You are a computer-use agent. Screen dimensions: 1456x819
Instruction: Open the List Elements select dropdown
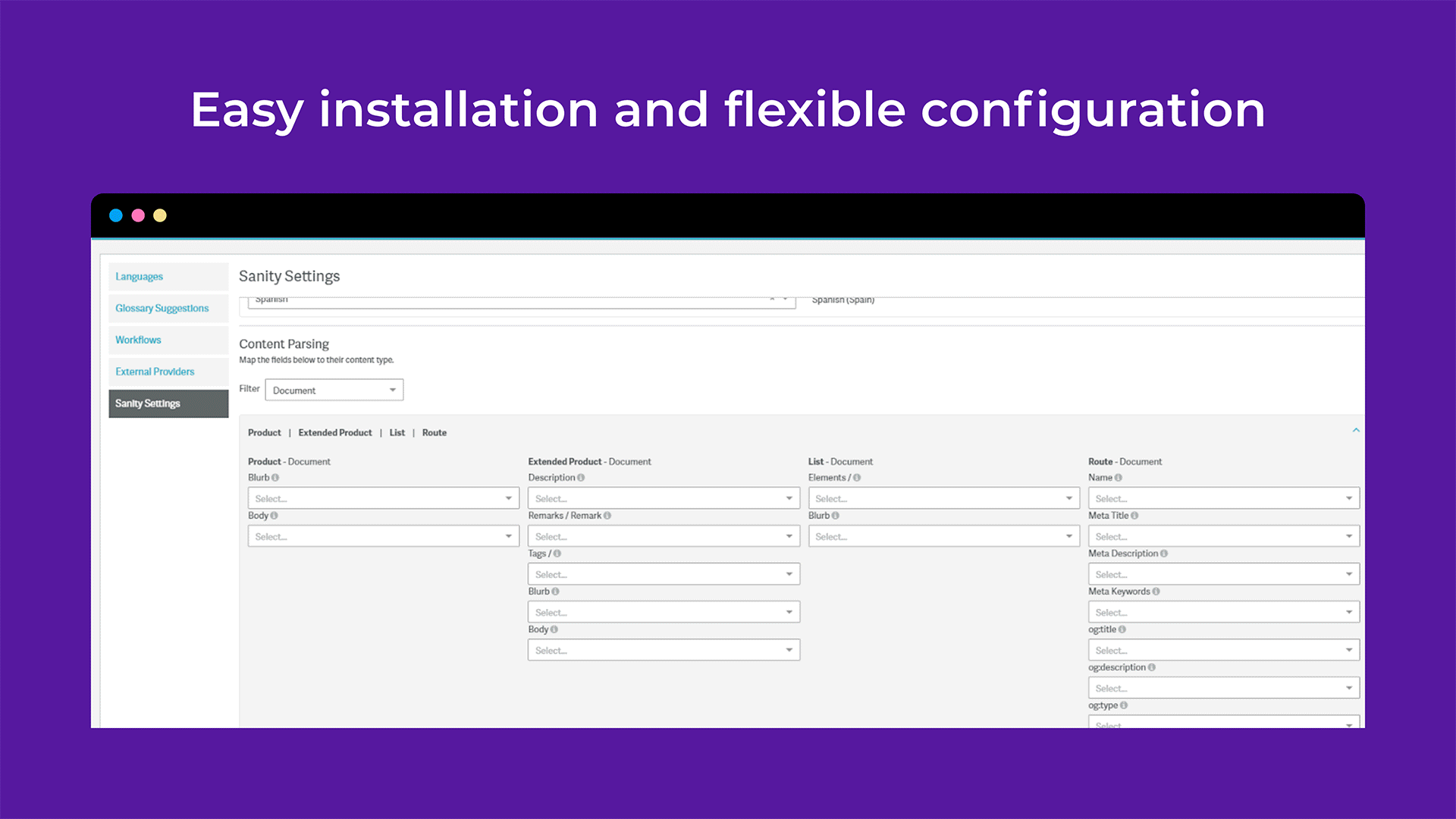(x=944, y=498)
